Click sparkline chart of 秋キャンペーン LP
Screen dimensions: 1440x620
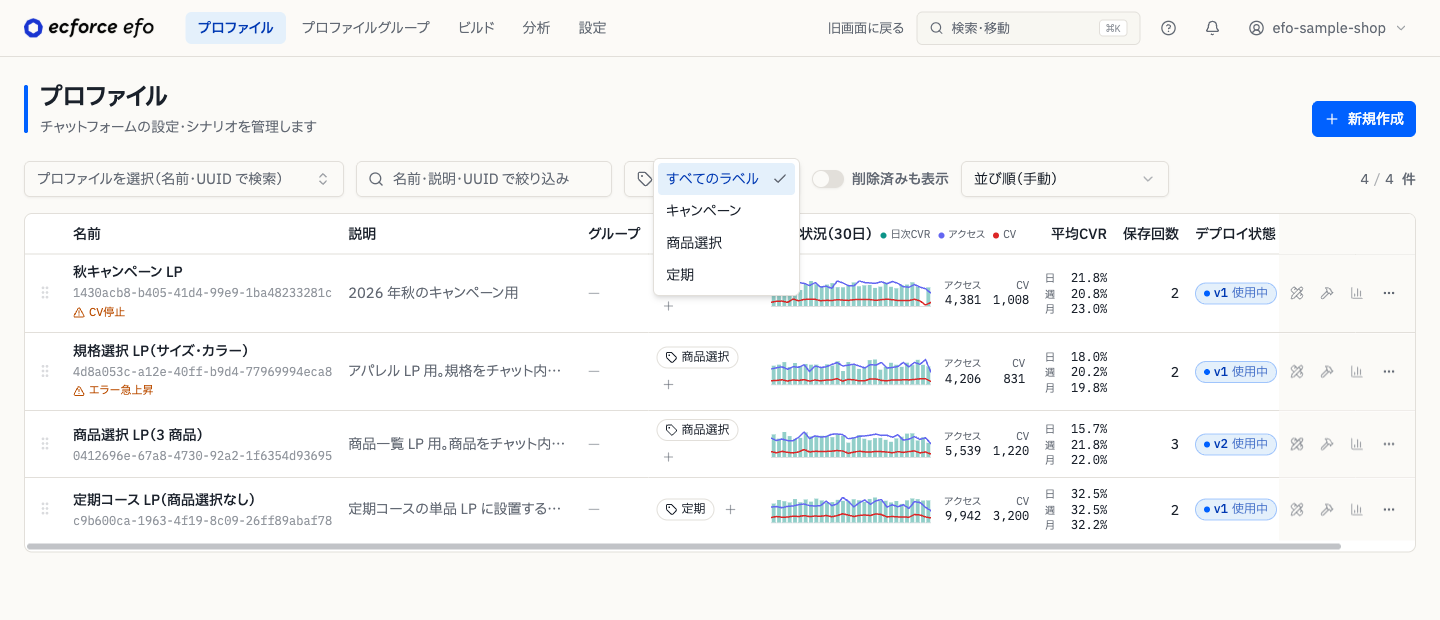[x=851, y=292]
